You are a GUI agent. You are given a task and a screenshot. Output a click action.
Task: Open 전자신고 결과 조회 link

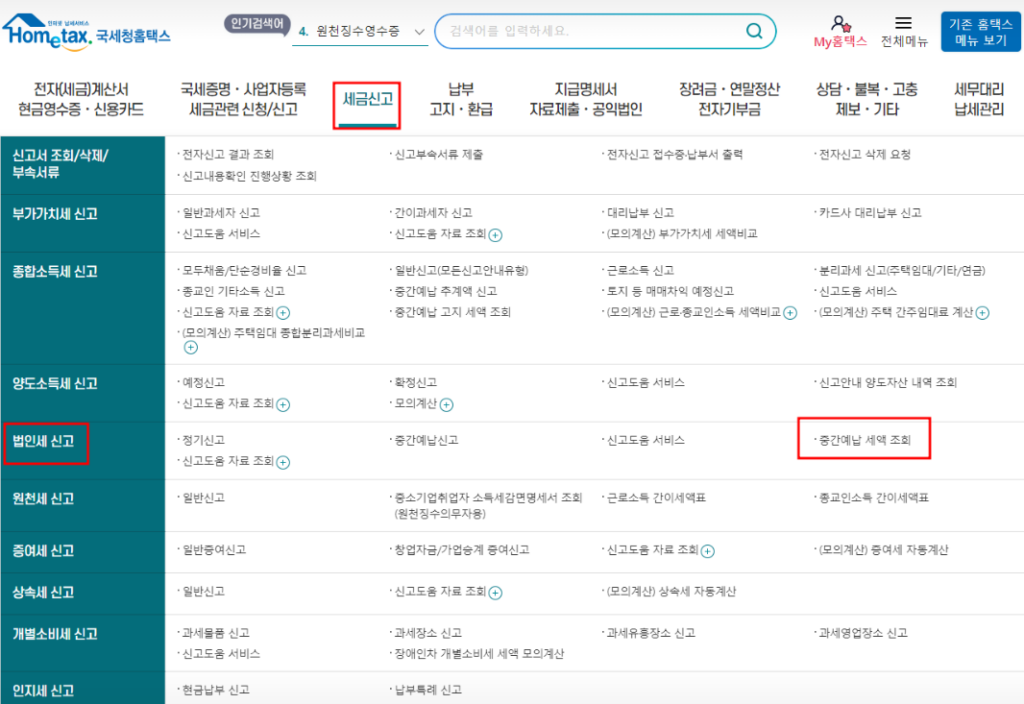tap(227, 155)
